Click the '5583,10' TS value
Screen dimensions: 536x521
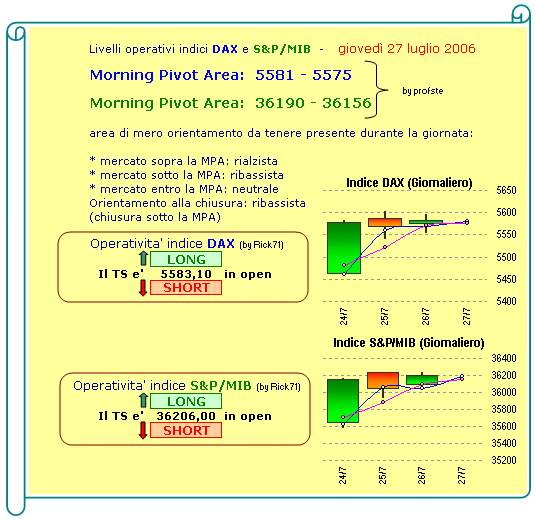[186, 274]
